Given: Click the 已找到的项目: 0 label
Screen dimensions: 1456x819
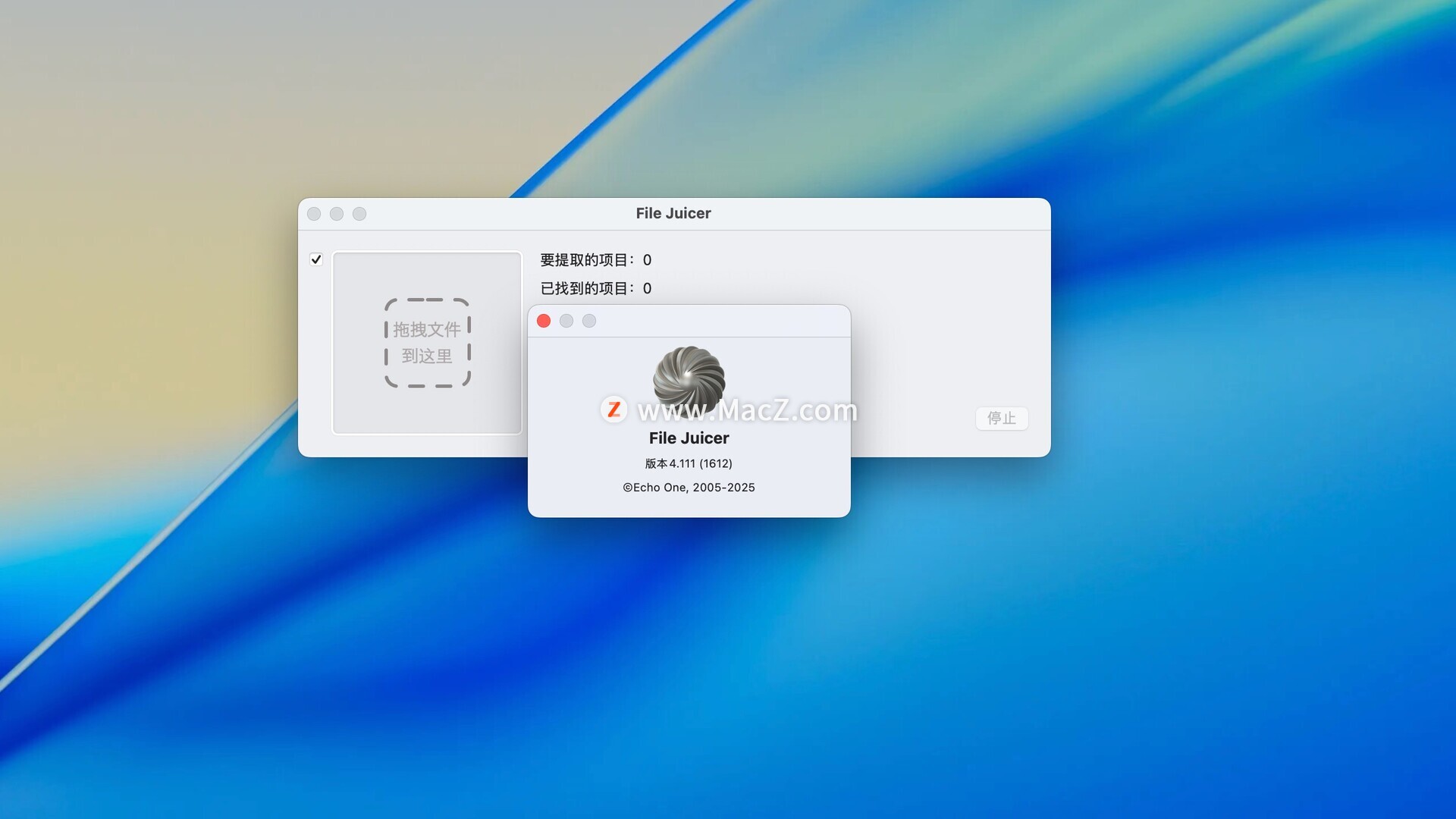Looking at the screenshot, I should click(x=595, y=288).
